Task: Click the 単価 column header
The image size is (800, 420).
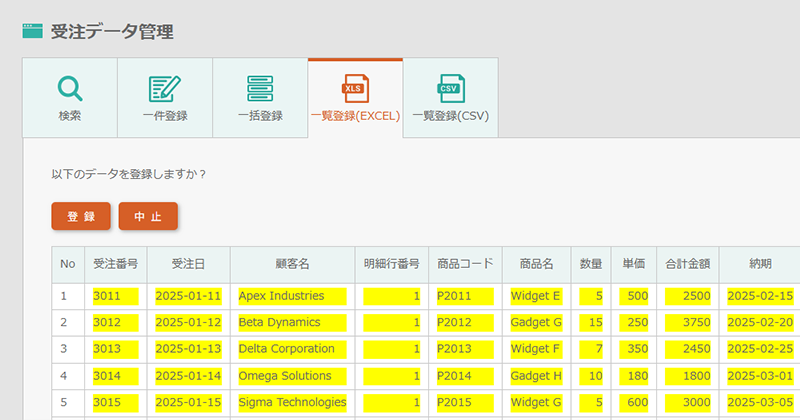Action: [634, 264]
